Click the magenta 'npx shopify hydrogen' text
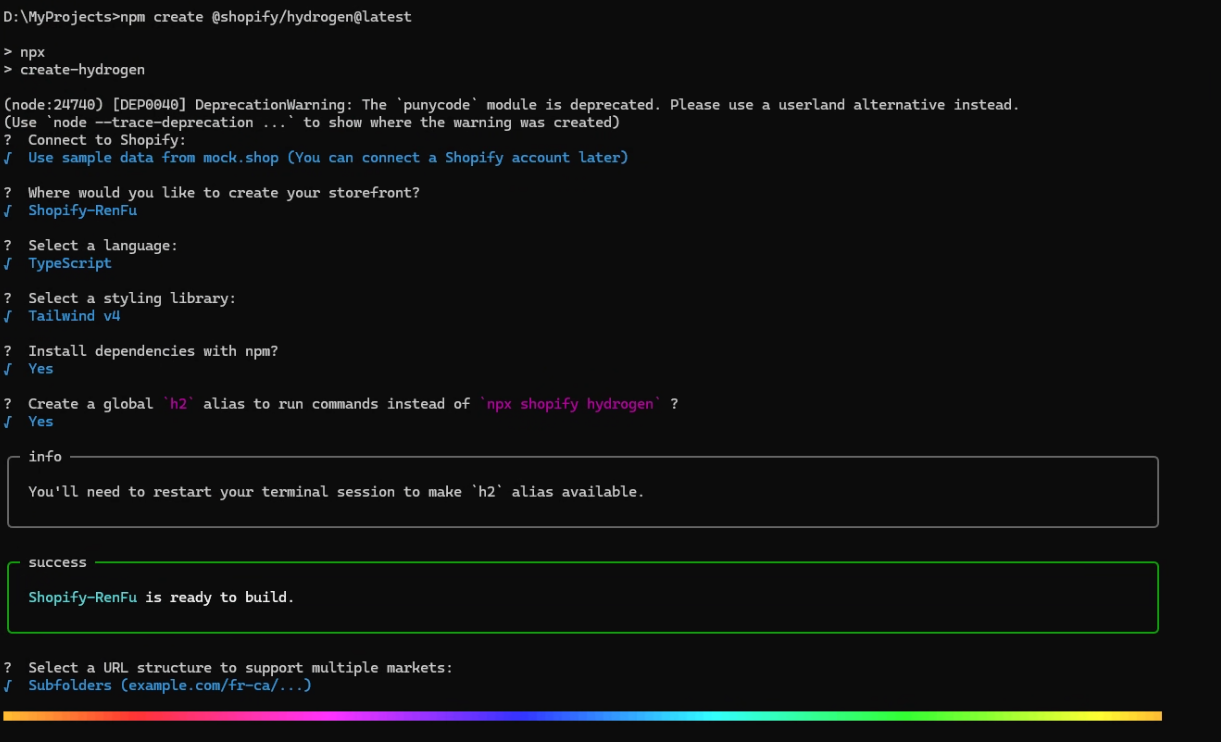The width and height of the screenshot is (1221, 742). pyautogui.click(x=570, y=404)
